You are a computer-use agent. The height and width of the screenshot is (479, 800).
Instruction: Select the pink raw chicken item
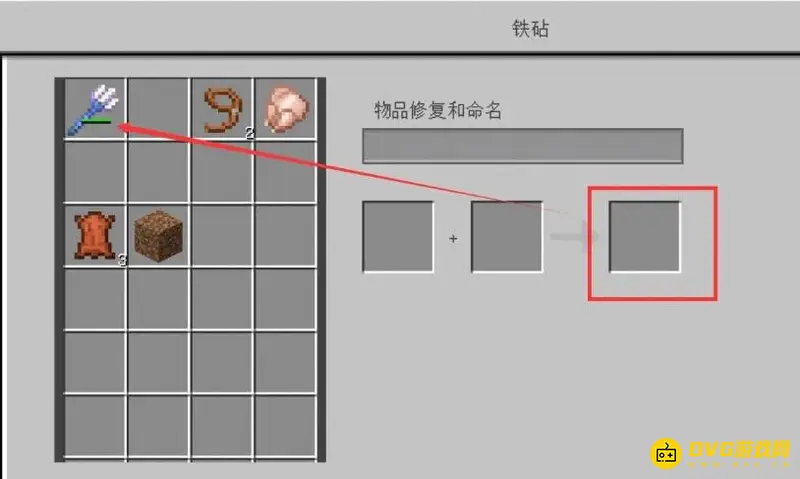click(286, 109)
